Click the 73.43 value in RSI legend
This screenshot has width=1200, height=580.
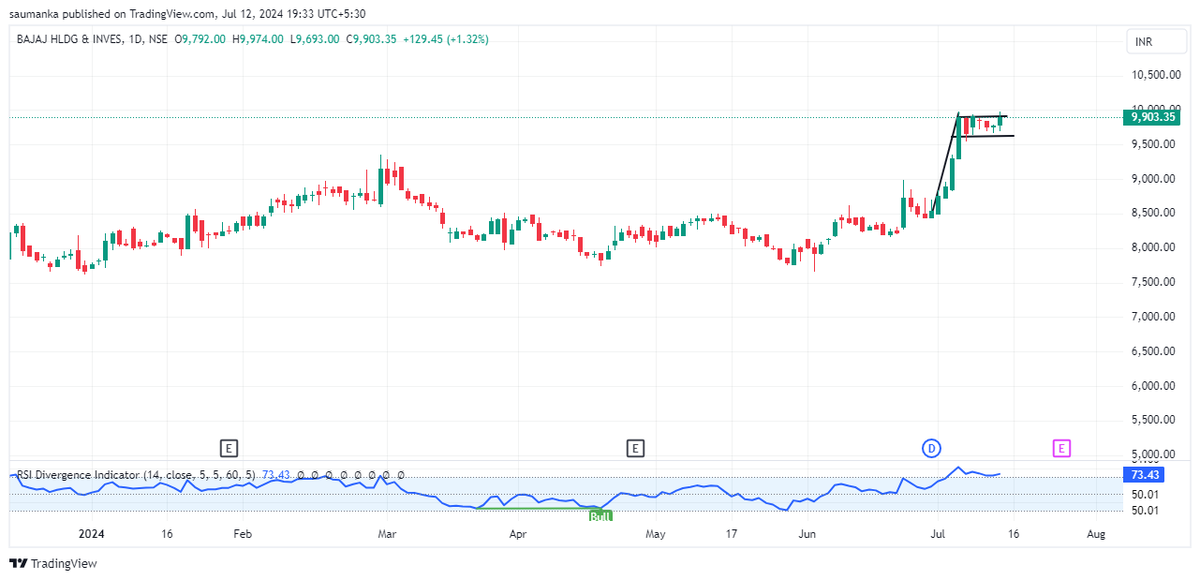pyautogui.click(x=276, y=475)
